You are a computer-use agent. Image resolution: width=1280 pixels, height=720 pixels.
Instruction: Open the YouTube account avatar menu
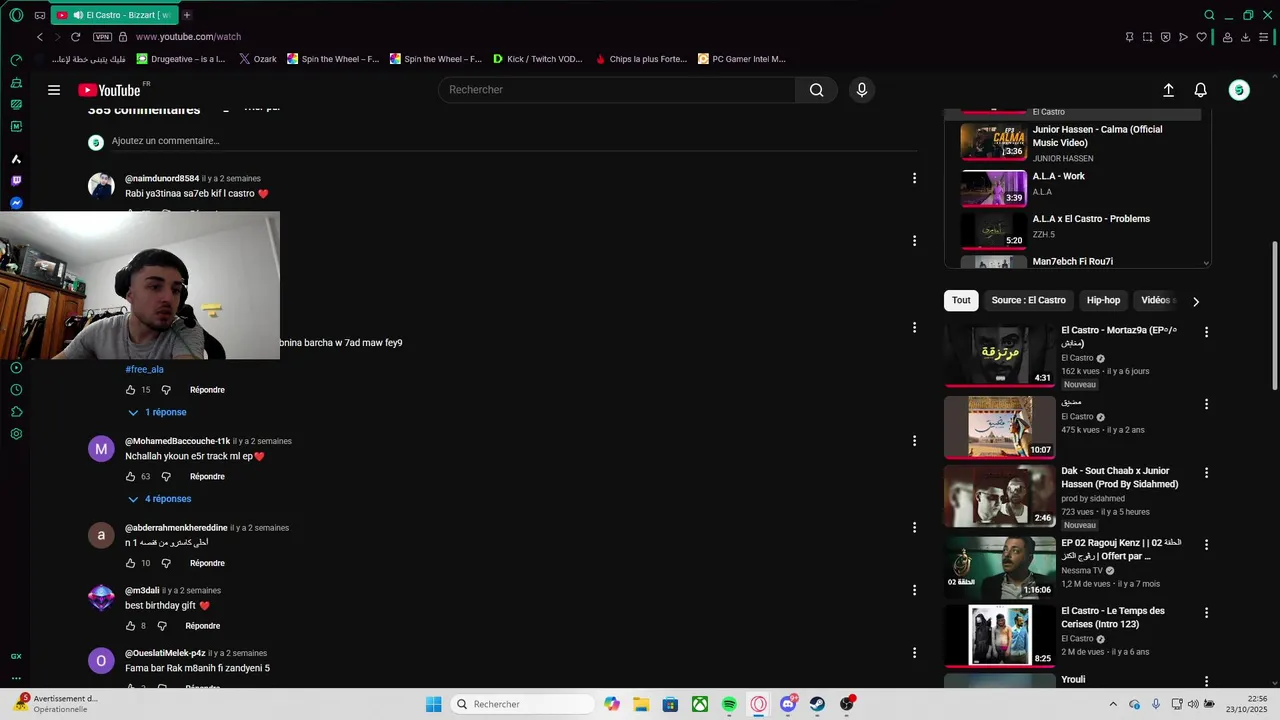tap(1239, 90)
